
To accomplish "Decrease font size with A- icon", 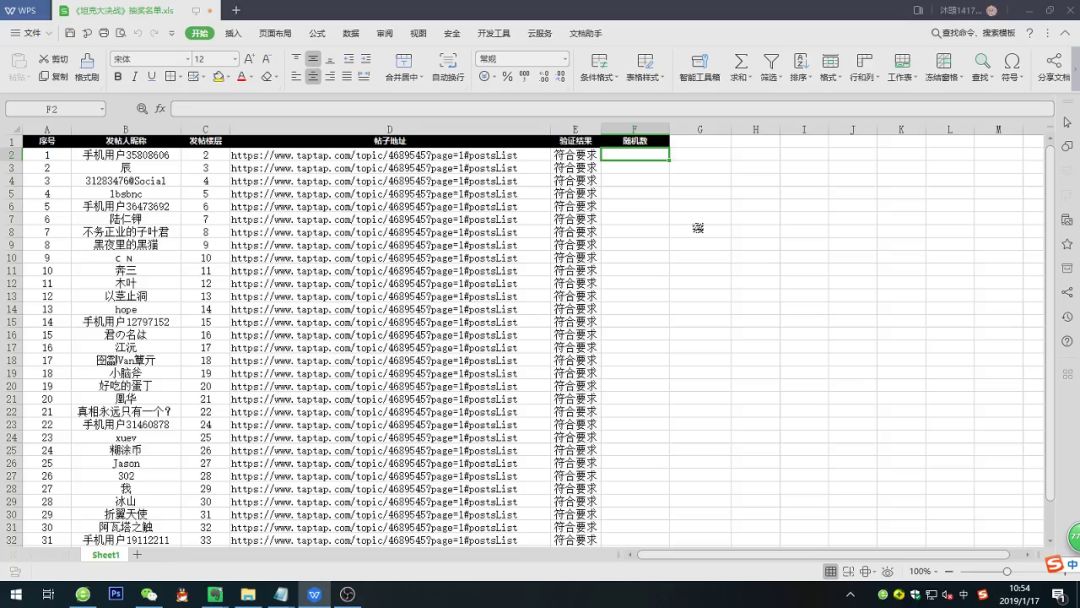I will coord(267,59).
